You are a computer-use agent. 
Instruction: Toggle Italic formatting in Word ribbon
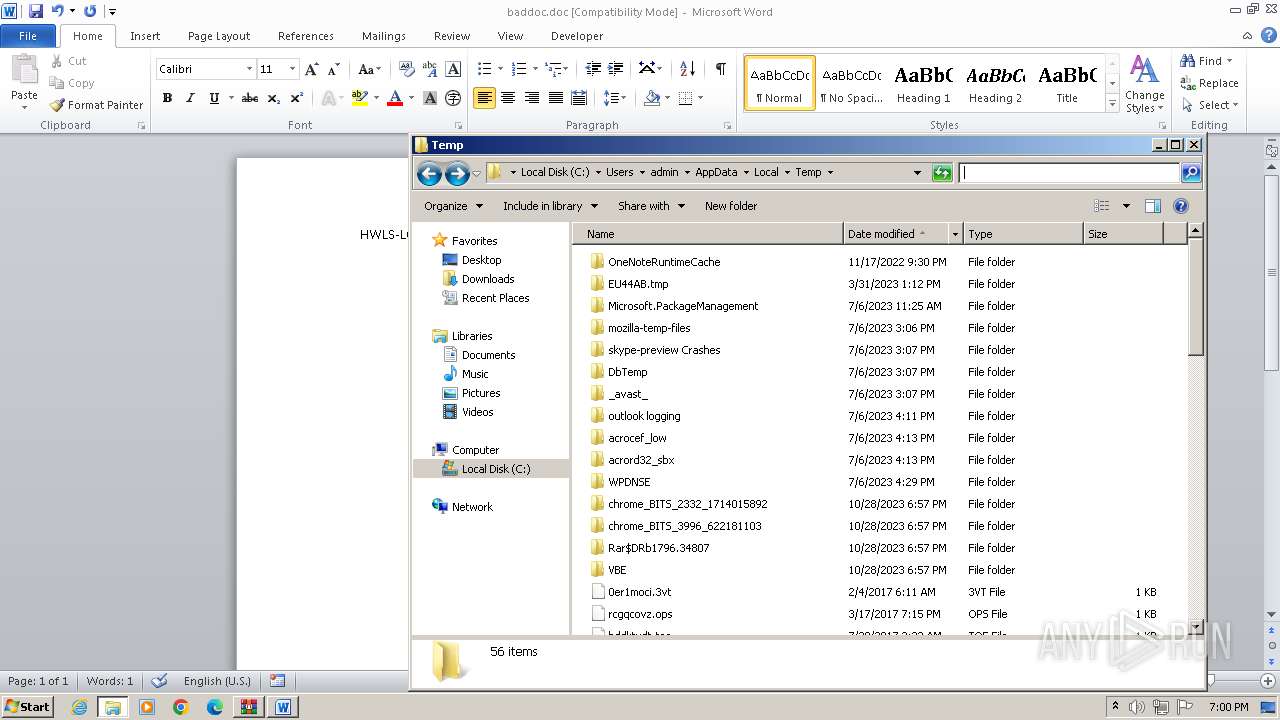190,98
